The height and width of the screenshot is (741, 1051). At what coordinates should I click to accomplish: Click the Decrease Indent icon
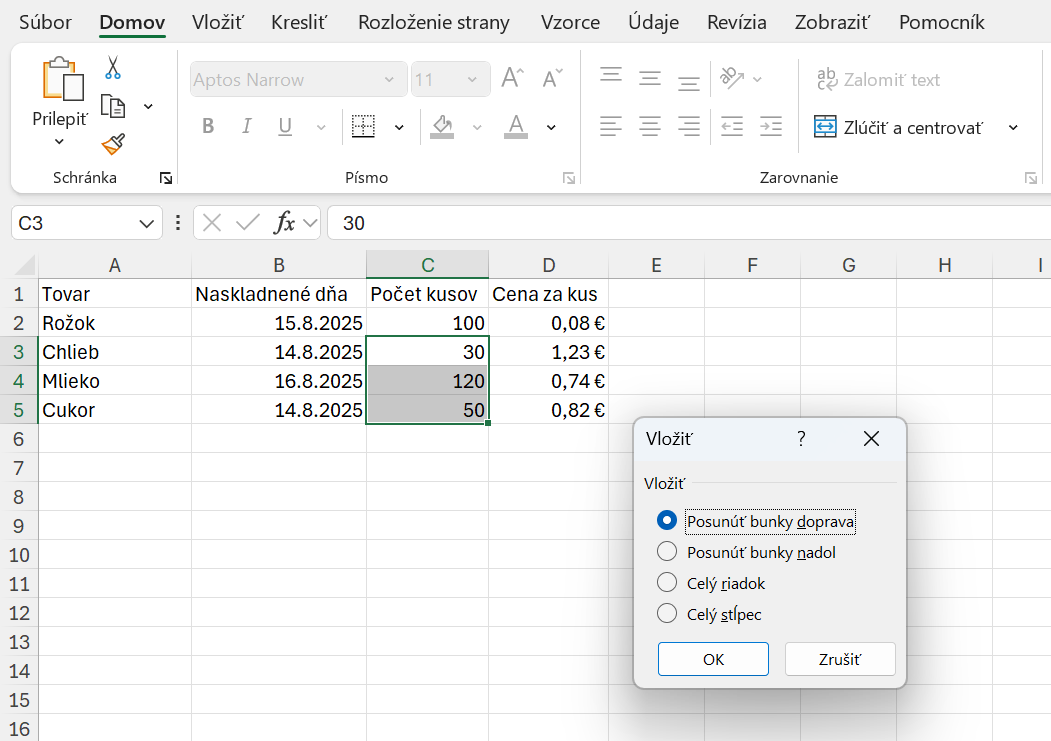(x=732, y=126)
